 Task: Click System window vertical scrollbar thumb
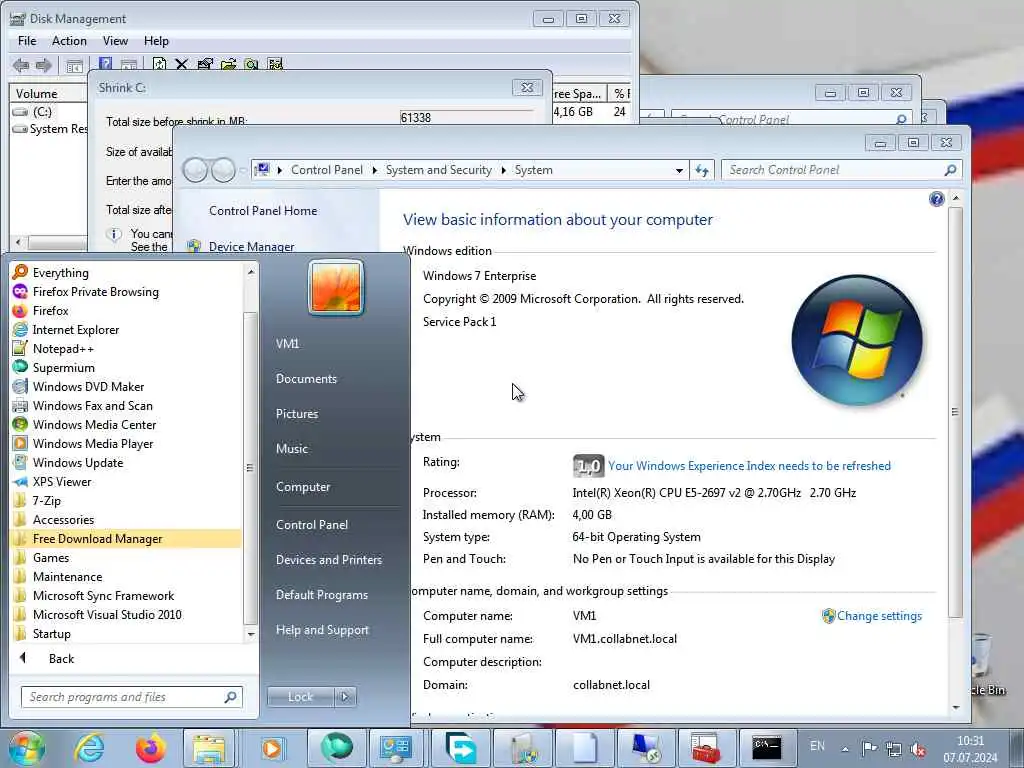(x=955, y=411)
